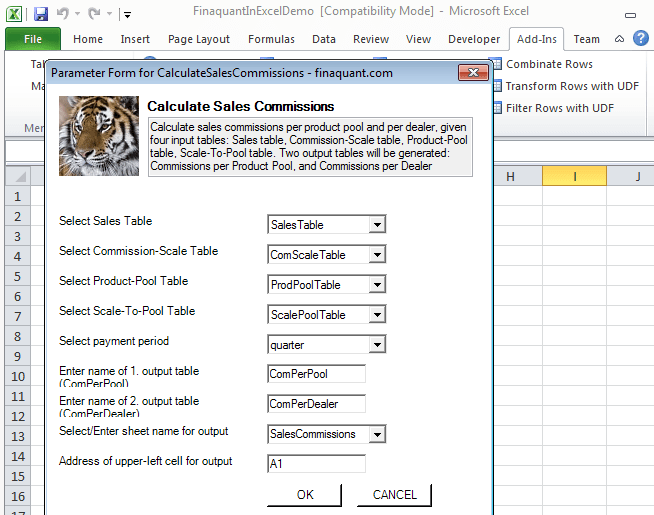Click the Filter Rows with UDF icon
Image resolution: width=654 pixels, height=515 pixels.
pyautogui.click(x=497, y=108)
